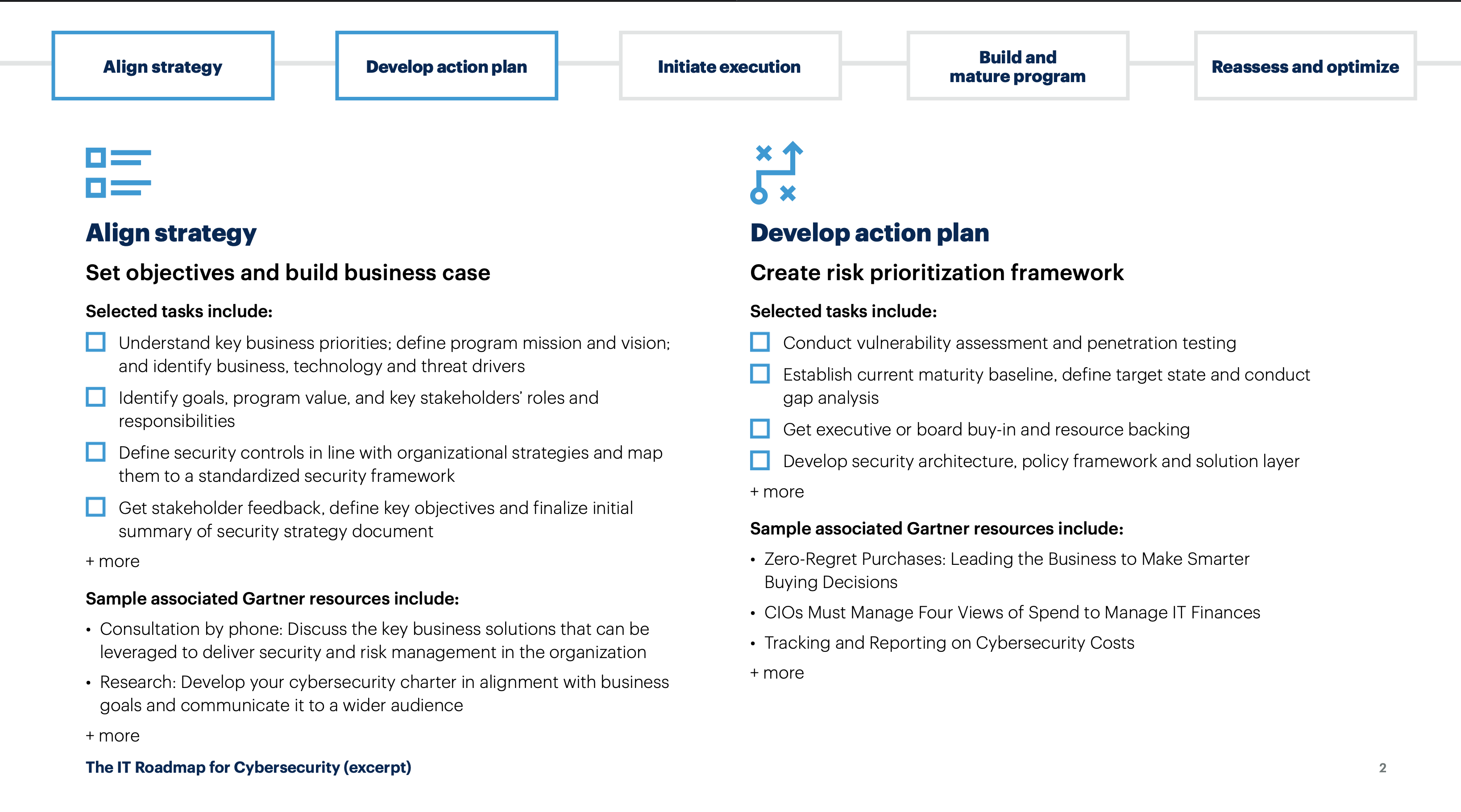Tick the 'Get stakeholder feedback' checkbox
The image size is (1461, 812).
tap(95, 507)
